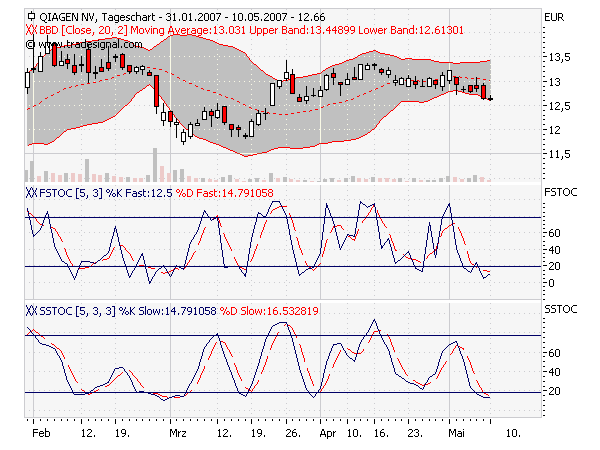This screenshot has width=600, height=450.
Task: Click the 11,5 price axis label
Action: pyautogui.click(x=559, y=154)
